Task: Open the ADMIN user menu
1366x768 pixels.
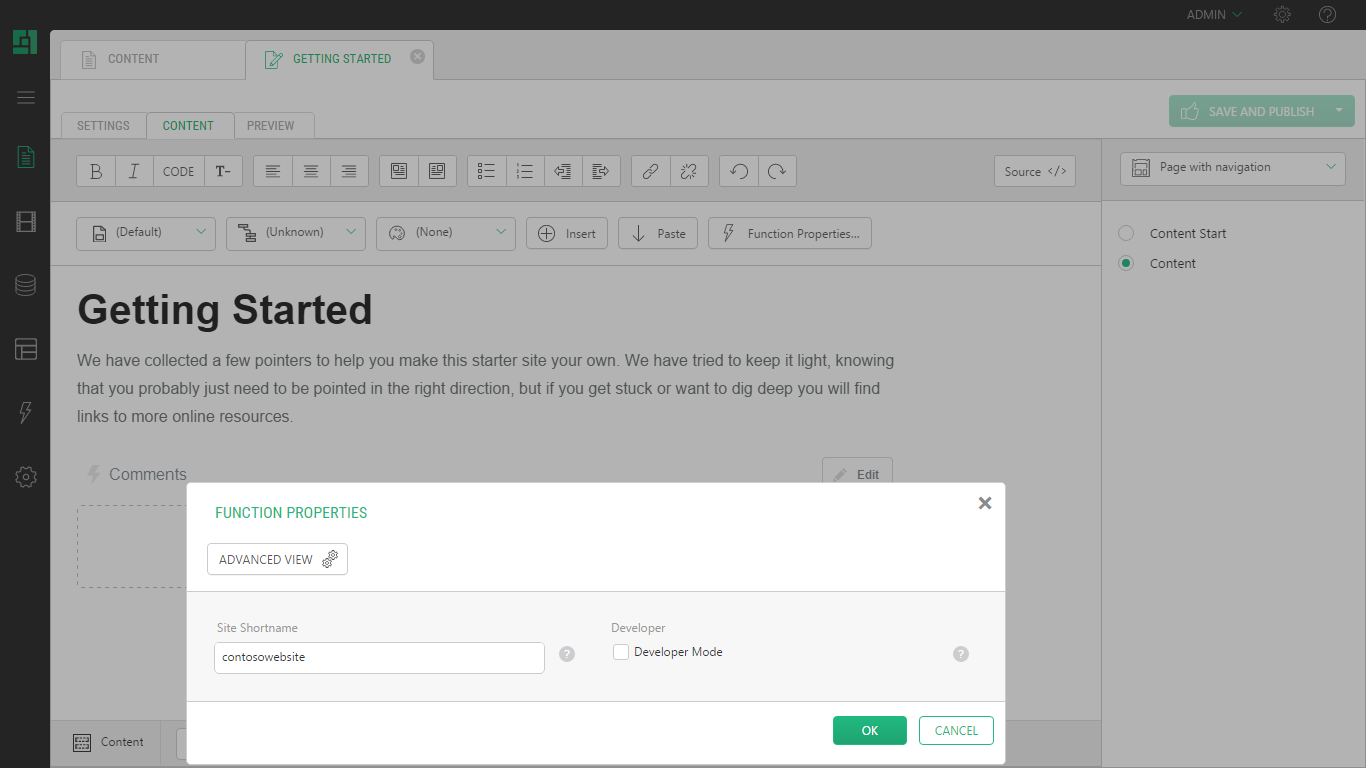Action: point(1213,15)
